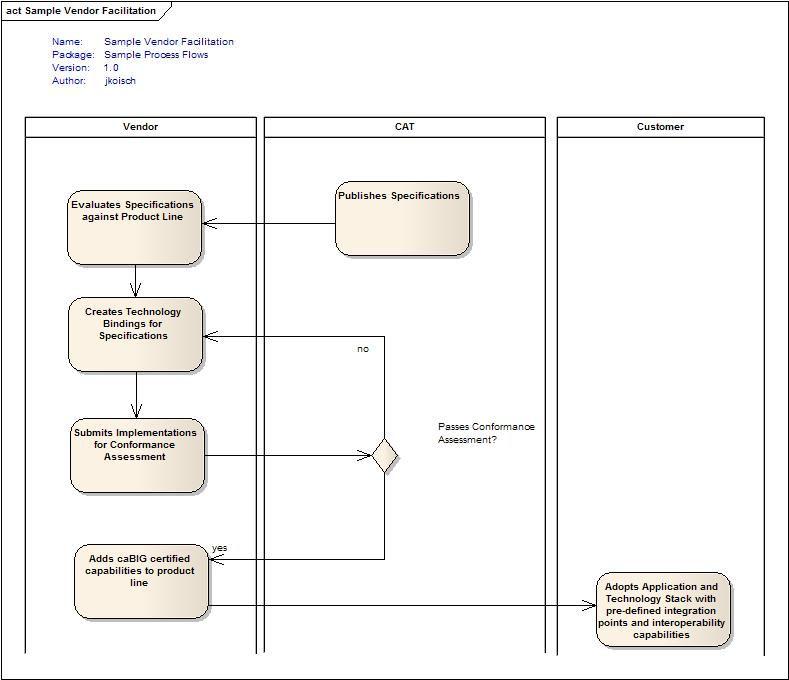Click the diagram name 'Sample Vendor Facilitation' text
The height and width of the screenshot is (680, 789).
[169, 42]
